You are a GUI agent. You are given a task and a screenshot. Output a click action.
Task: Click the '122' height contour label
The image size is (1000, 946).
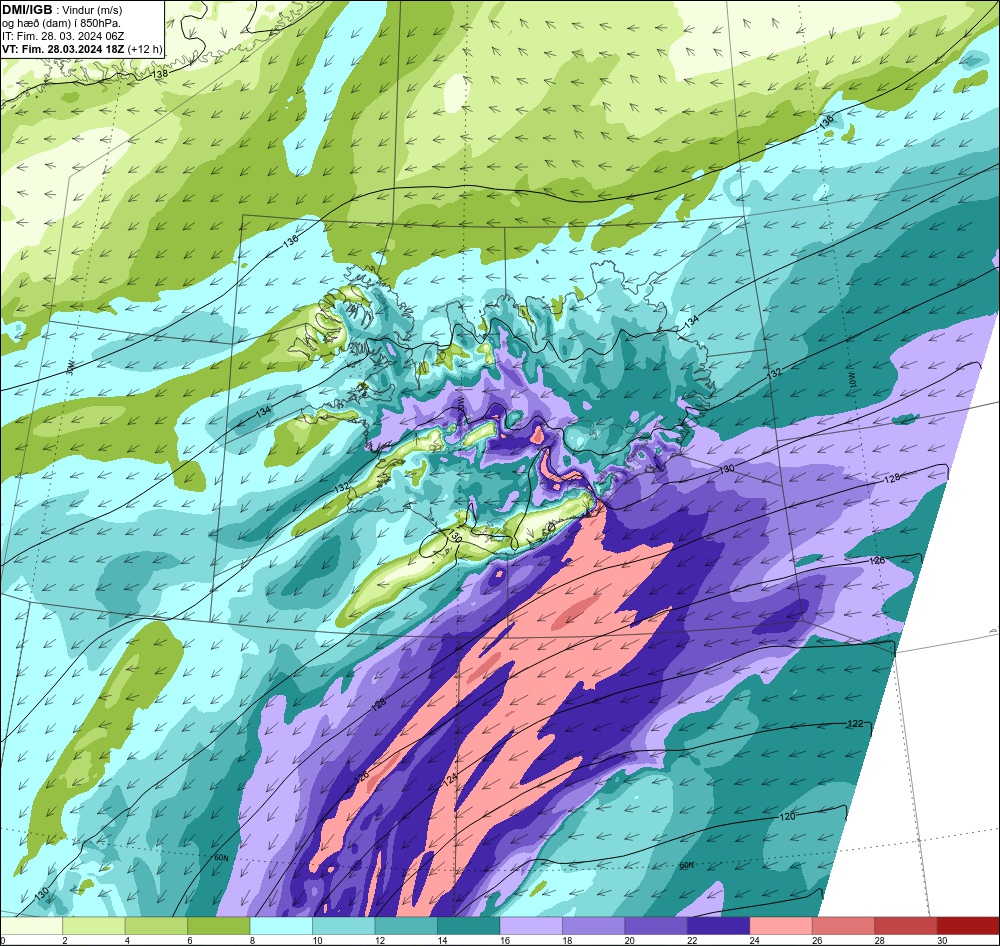coord(855,723)
